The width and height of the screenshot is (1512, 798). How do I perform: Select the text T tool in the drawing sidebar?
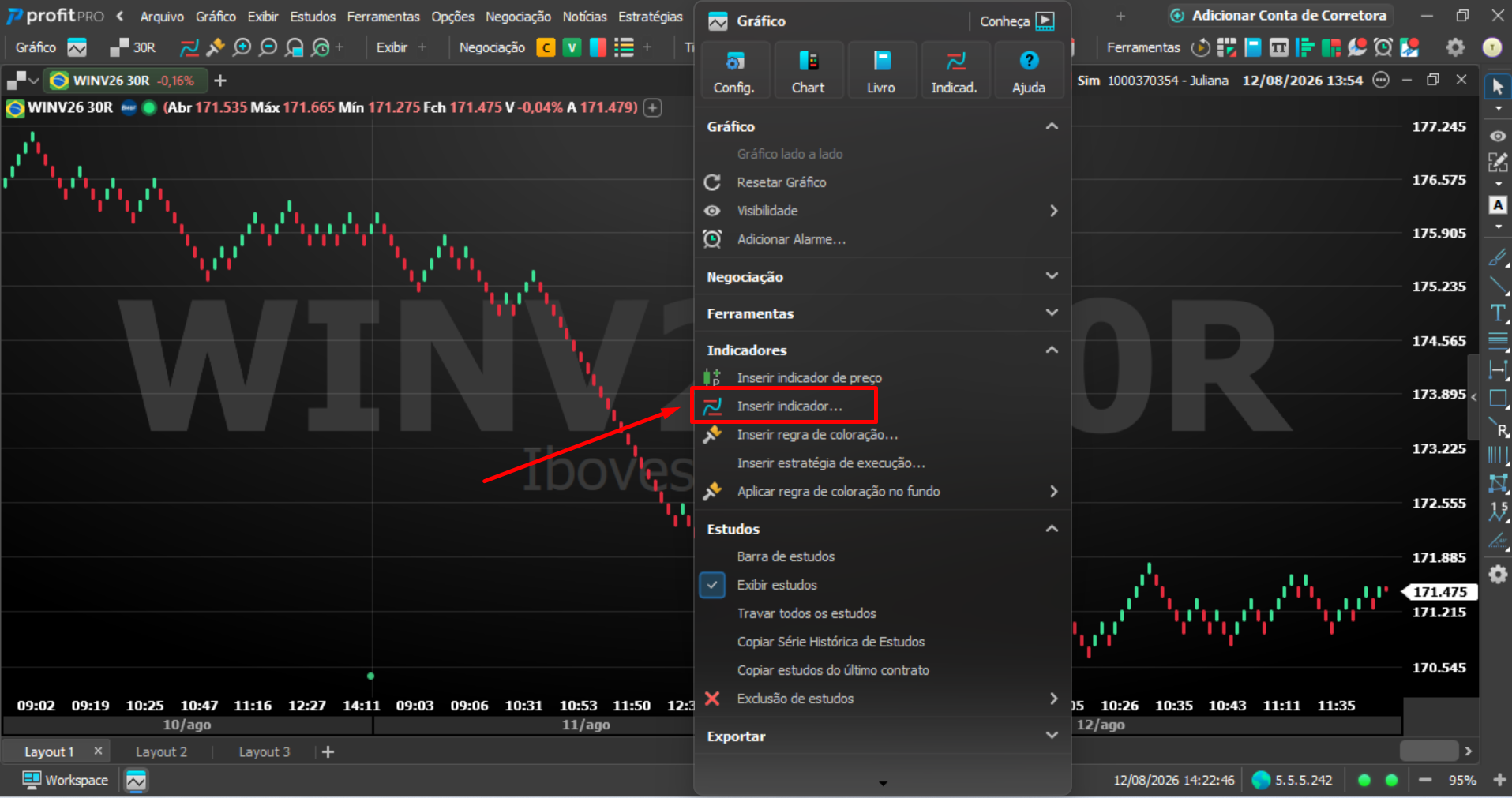[x=1498, y=313]
